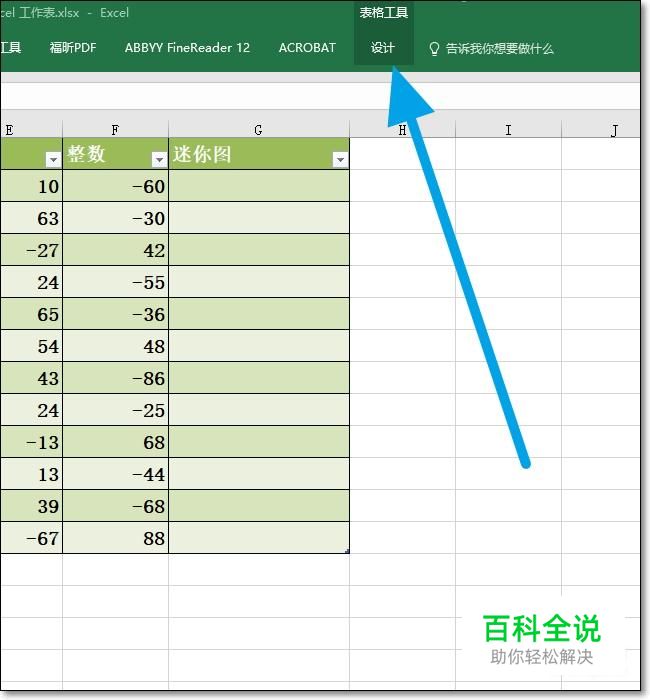Open the ABBYY FineReader 12 tab
Viewport: 650px width, 700px height.
tap(187, 48)
